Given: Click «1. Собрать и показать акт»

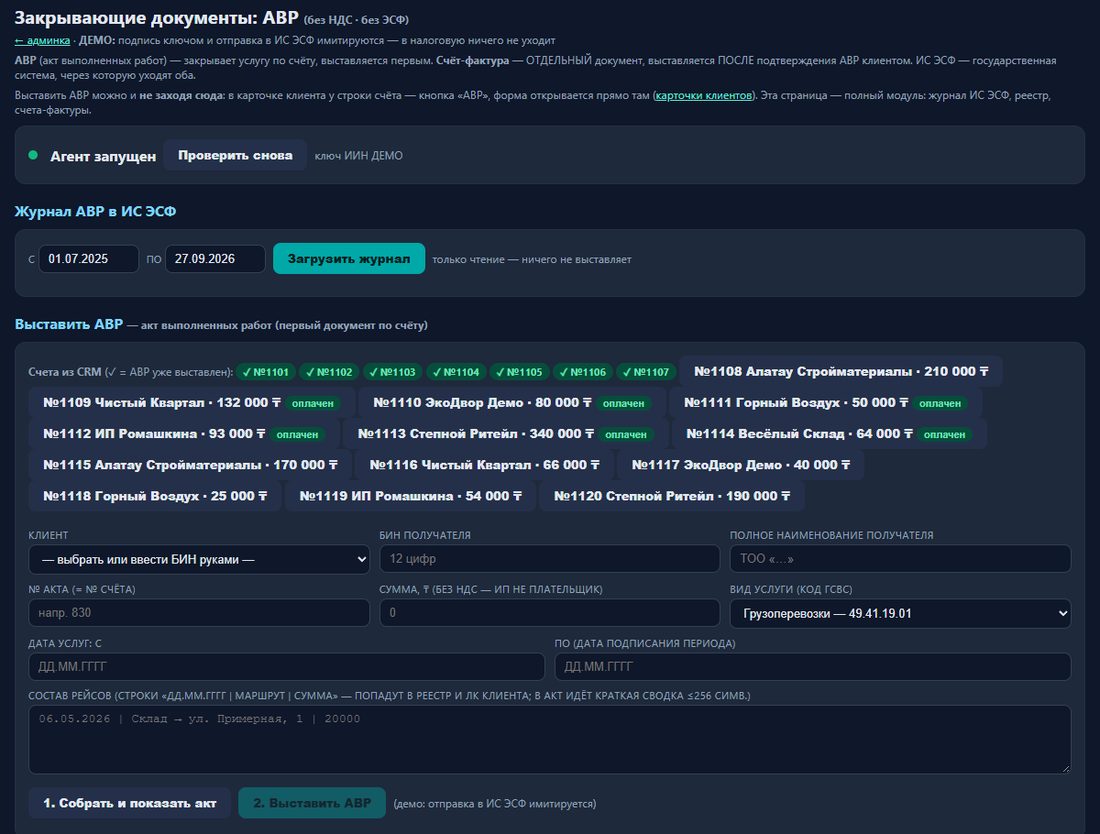Looking at the screenshot, I should 130,803.
